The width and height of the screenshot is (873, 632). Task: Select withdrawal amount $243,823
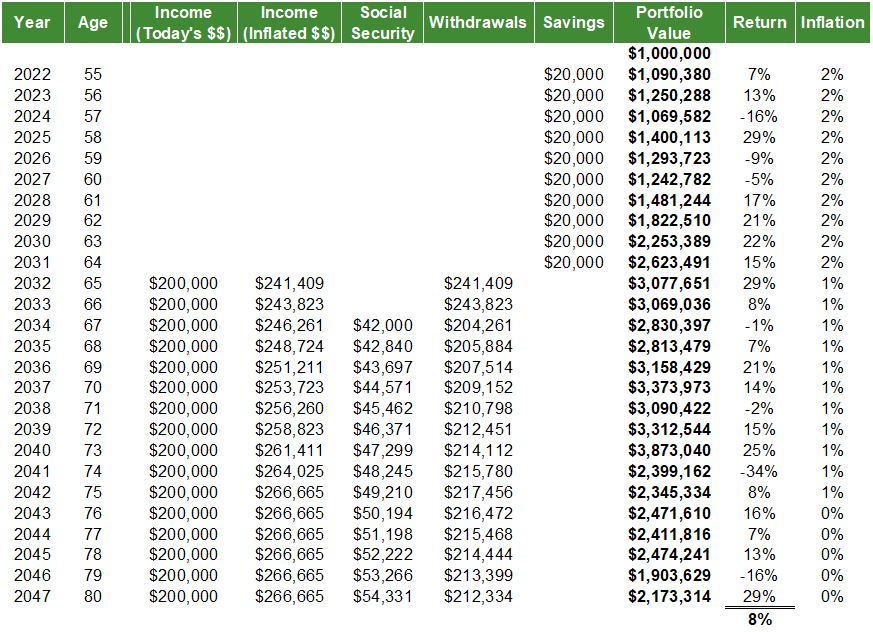pos(478,305)
